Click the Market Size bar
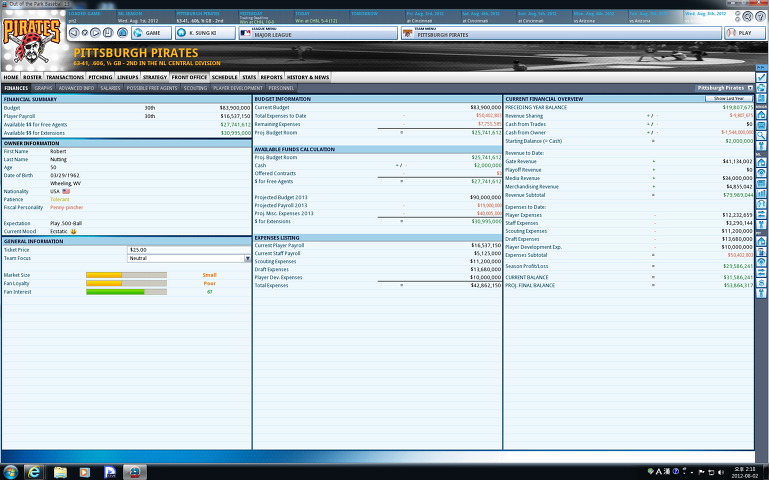The image size is (769, 480). coord(127,275)
